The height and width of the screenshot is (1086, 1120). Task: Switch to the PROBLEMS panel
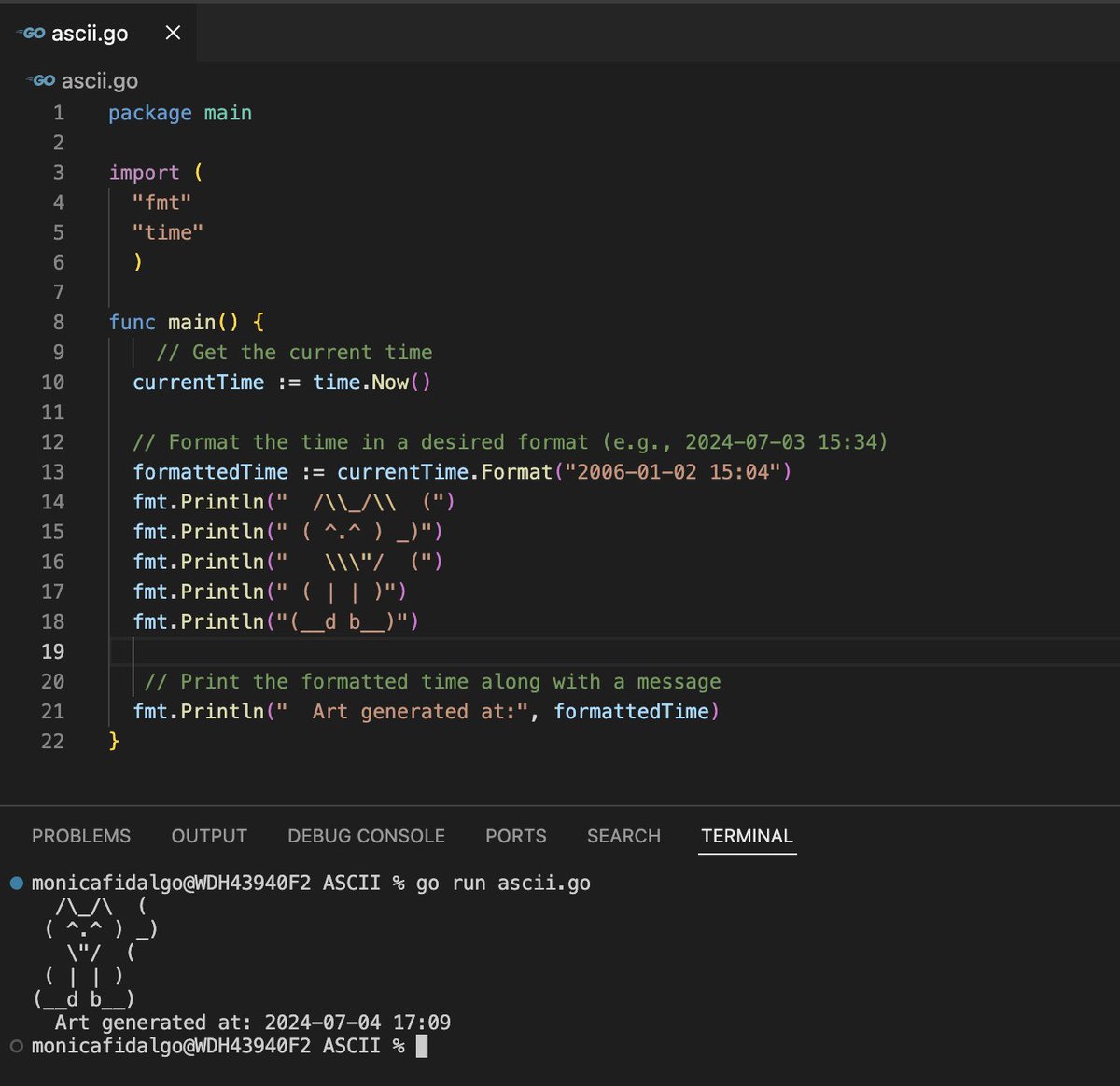pyautogui.click(x=81, y=836)
